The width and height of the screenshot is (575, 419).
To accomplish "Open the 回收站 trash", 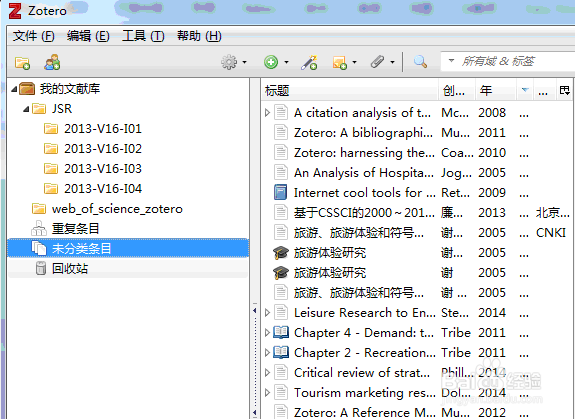I will (x=70, y=268).
